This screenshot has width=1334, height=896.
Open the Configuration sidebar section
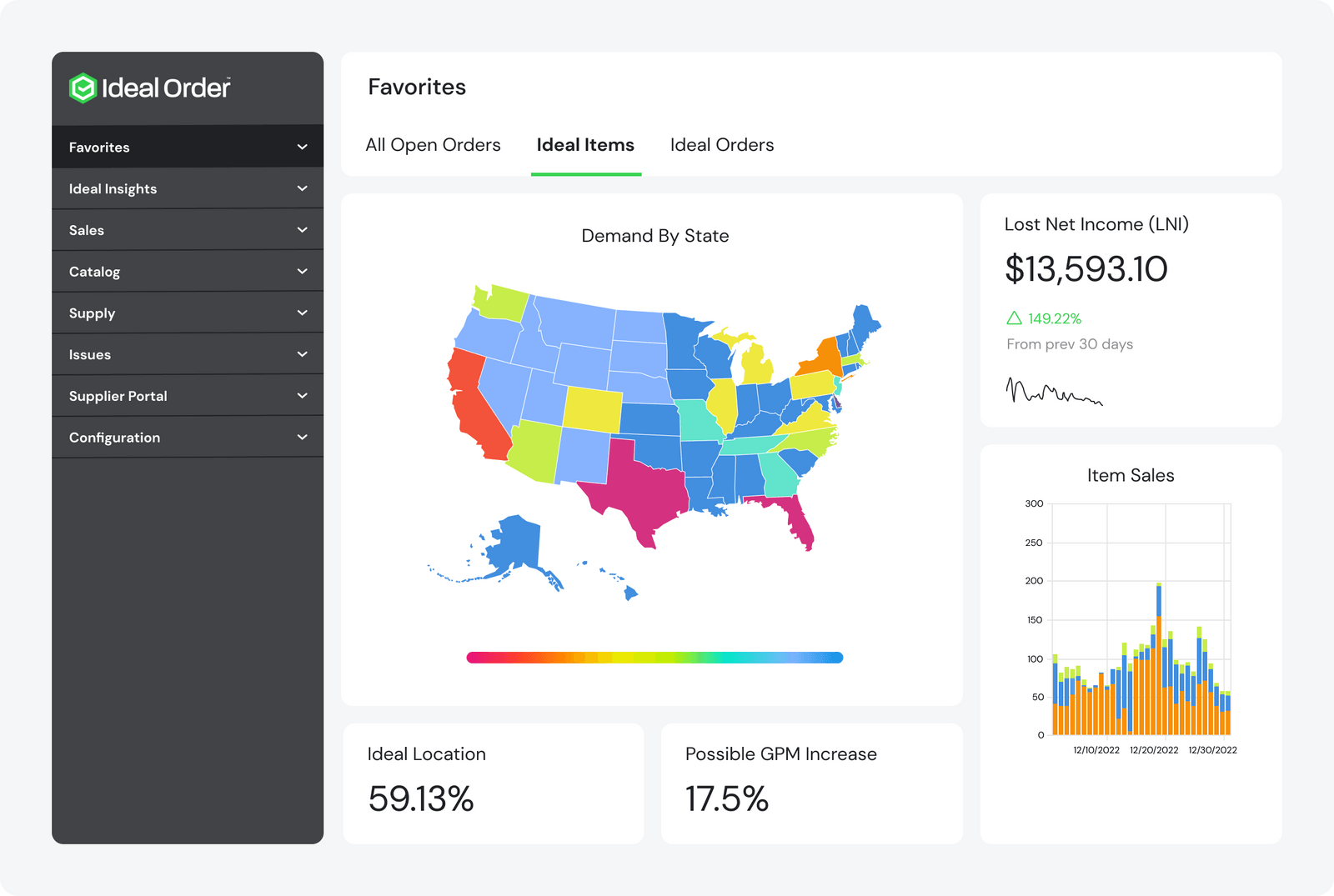tap(188, 438)
